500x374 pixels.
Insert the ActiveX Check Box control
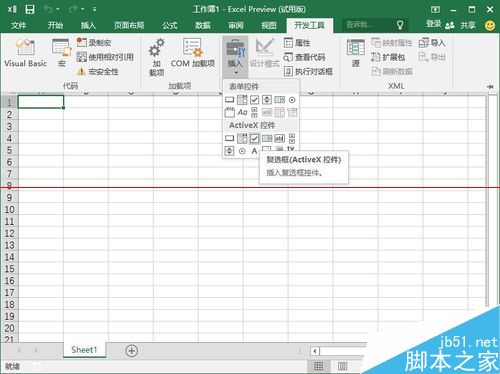(x=254, y=138)
